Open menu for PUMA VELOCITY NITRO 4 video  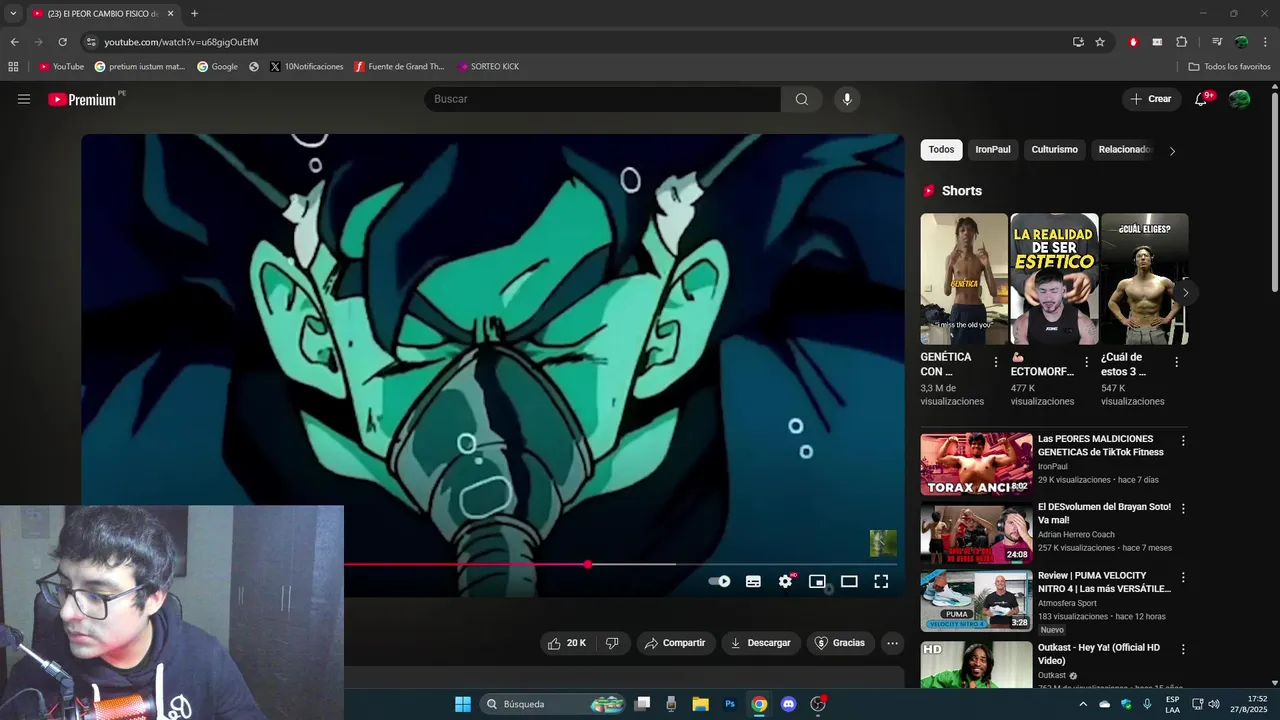(x=1183, y=578)
